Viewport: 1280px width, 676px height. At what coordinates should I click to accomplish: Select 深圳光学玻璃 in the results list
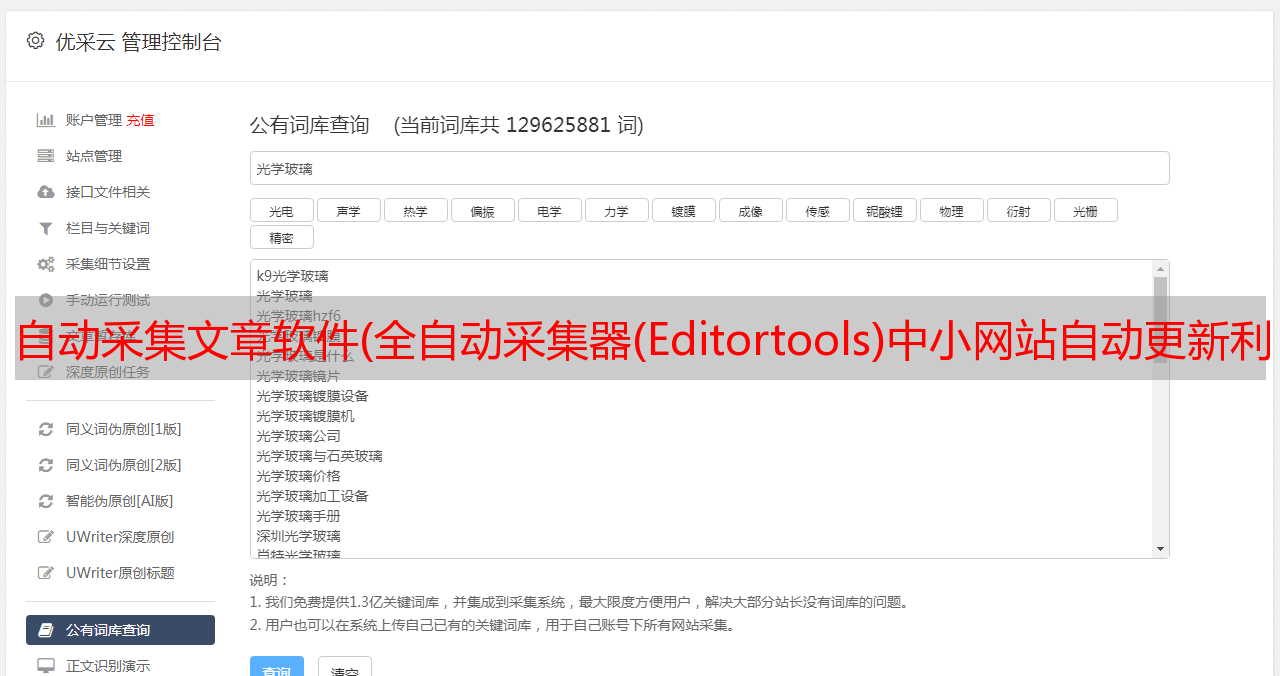coord(298,536)
